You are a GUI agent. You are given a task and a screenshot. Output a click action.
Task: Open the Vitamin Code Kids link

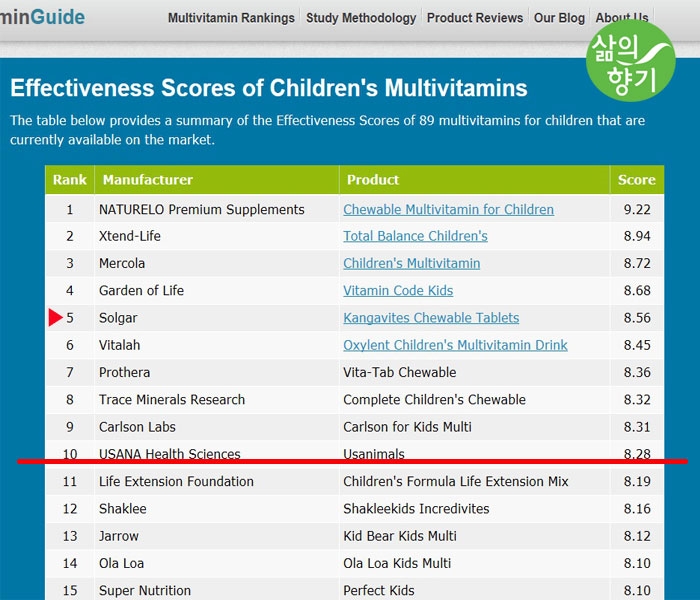398,290
